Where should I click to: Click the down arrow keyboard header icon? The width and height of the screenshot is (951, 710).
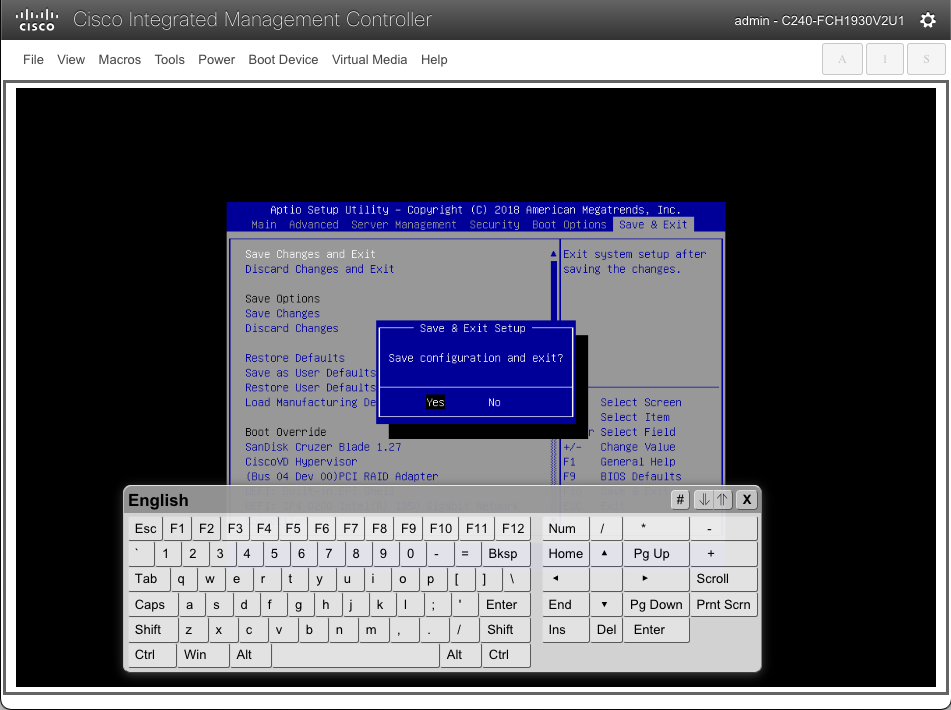coord(704,500)
